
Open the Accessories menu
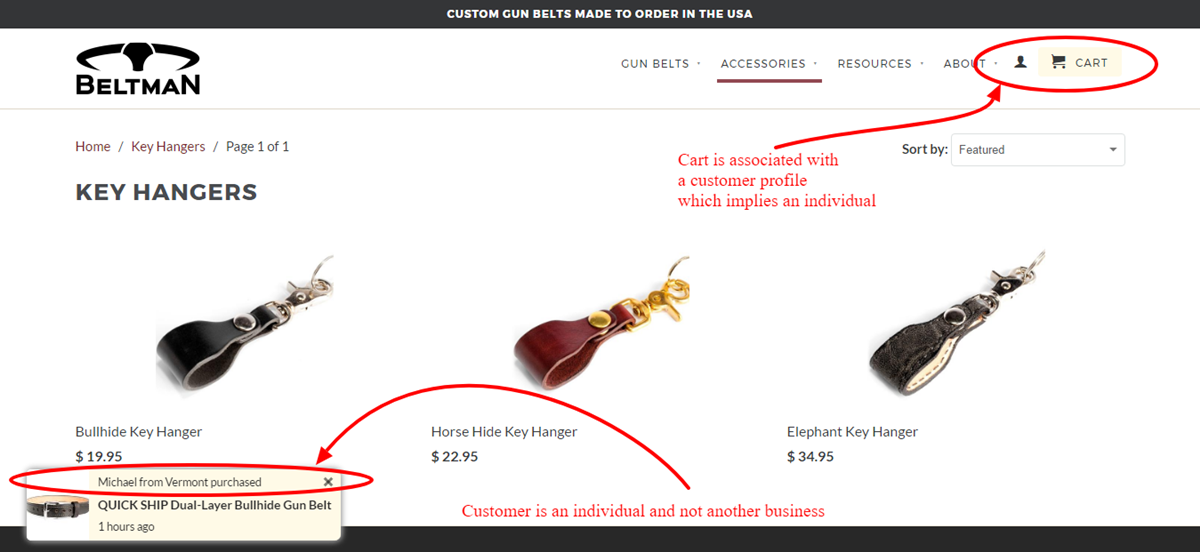763,63
